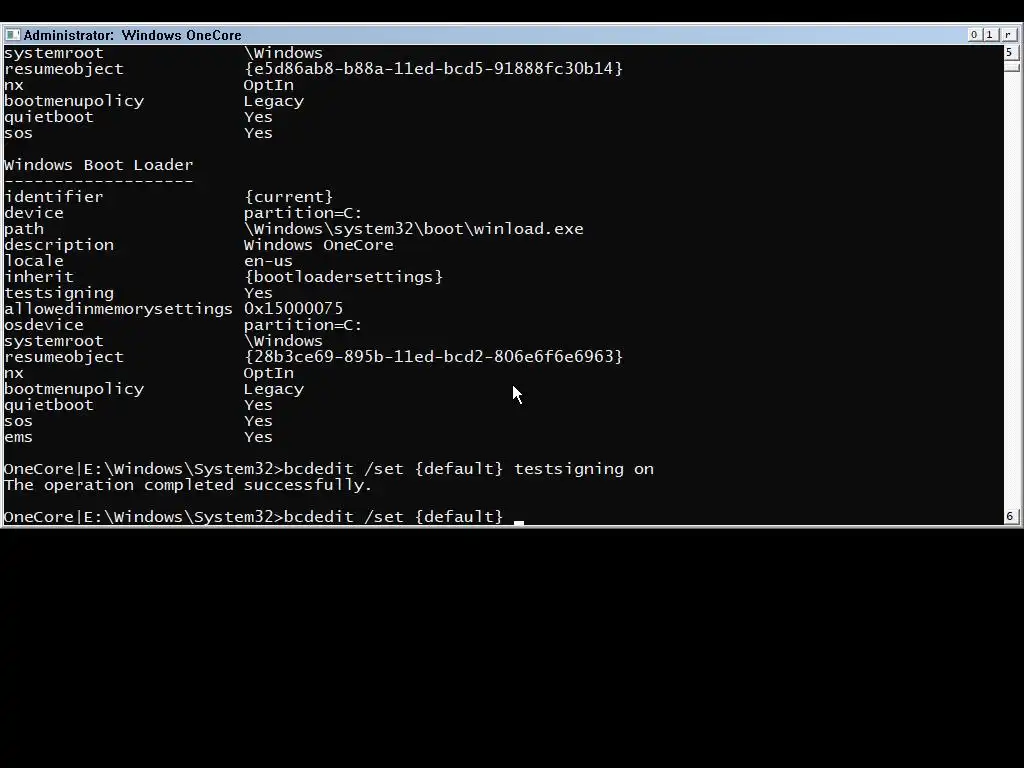The width and height of the screenshot is (1024, 768).
Task: Click 'partition=C:' value beside osdevice
Action: click(x=303, y=325)
